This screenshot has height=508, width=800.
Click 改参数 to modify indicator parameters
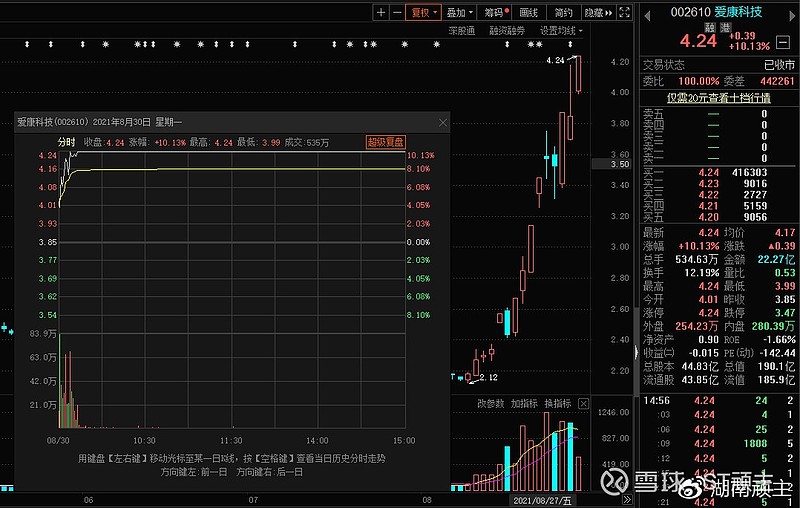tap(490, 403)
